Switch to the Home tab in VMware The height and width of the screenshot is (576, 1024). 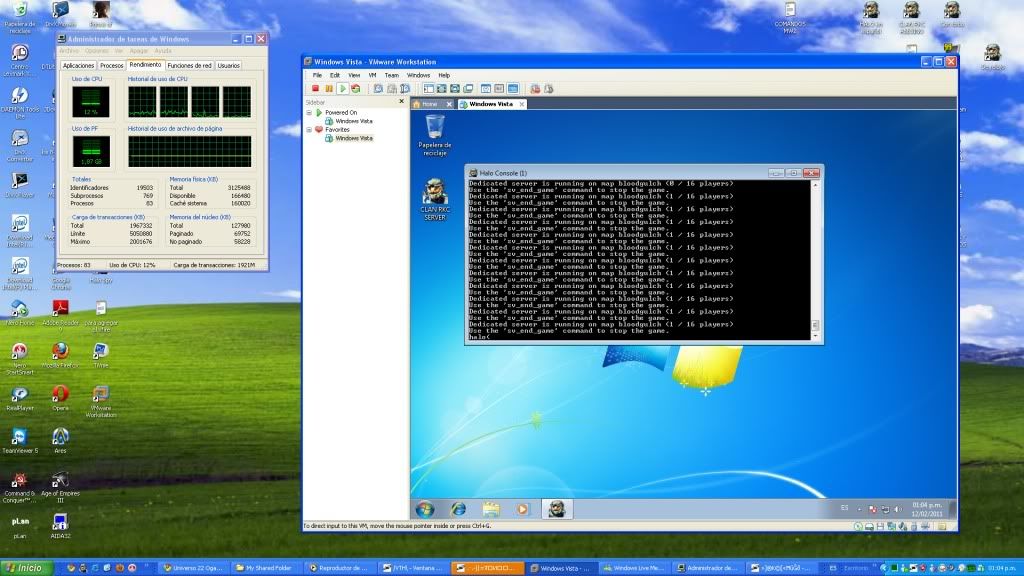coord(430,104)
